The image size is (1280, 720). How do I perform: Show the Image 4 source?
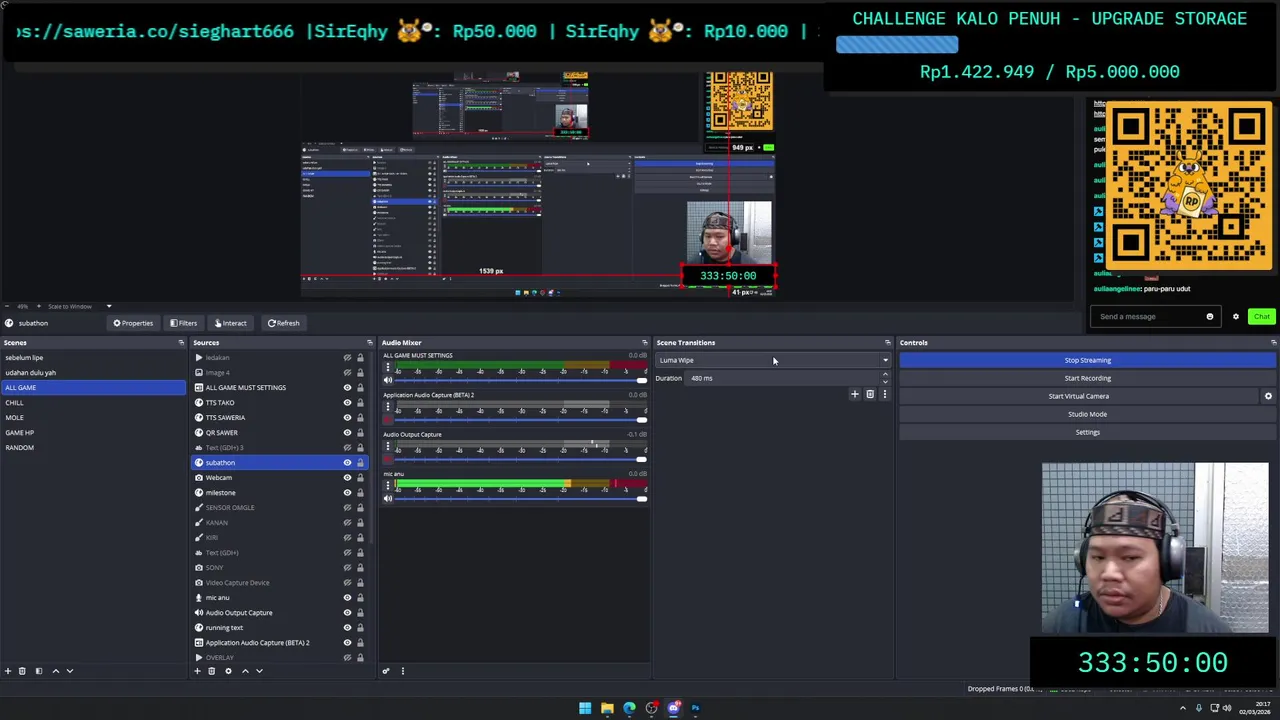point(347,372)
